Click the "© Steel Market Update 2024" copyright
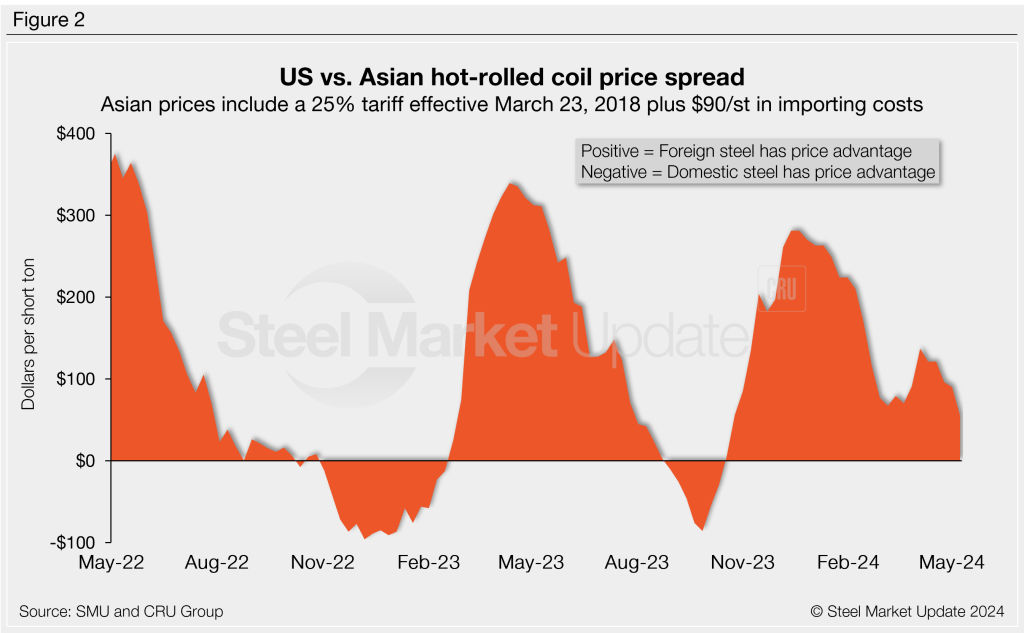The image size is (1024, 633). pyautogui.click(x=904, y=611)
